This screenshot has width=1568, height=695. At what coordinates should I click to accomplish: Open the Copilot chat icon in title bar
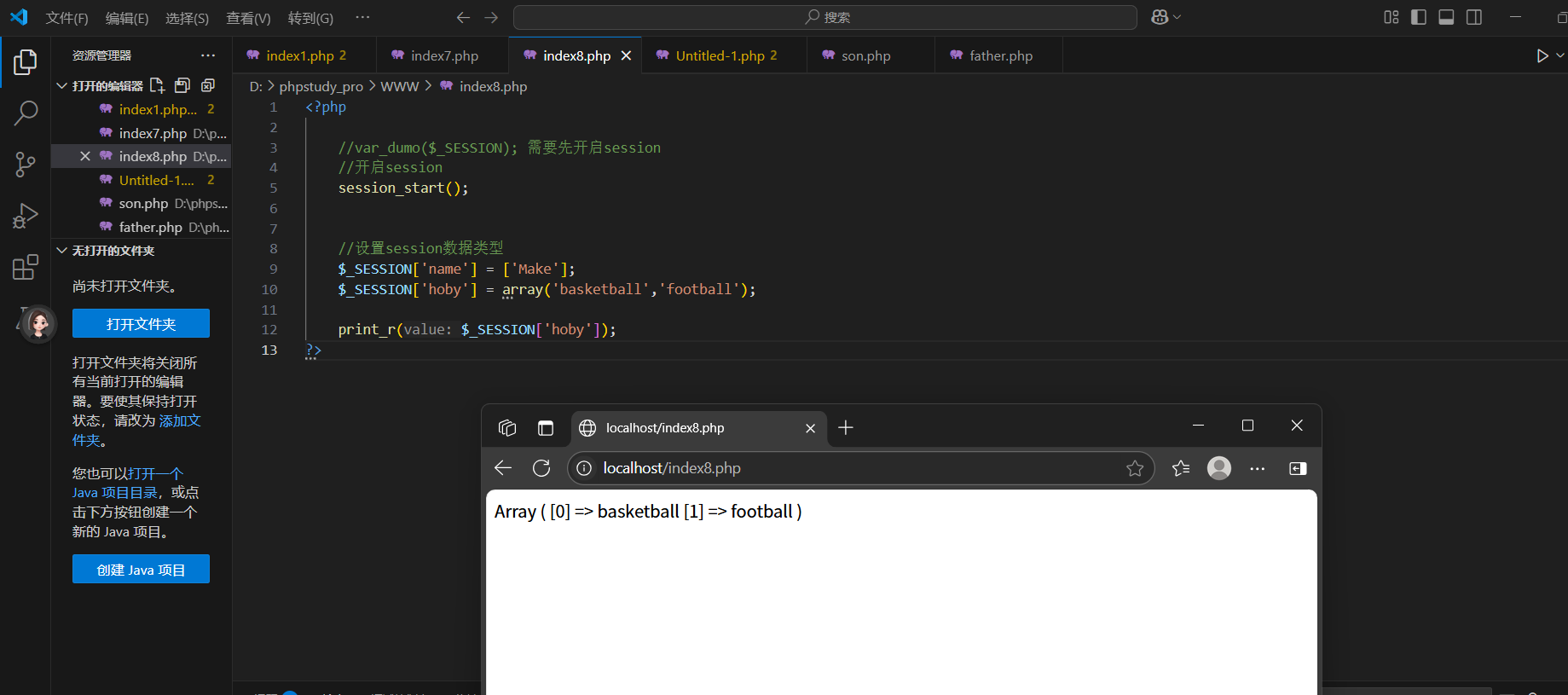coord(1160,17)
